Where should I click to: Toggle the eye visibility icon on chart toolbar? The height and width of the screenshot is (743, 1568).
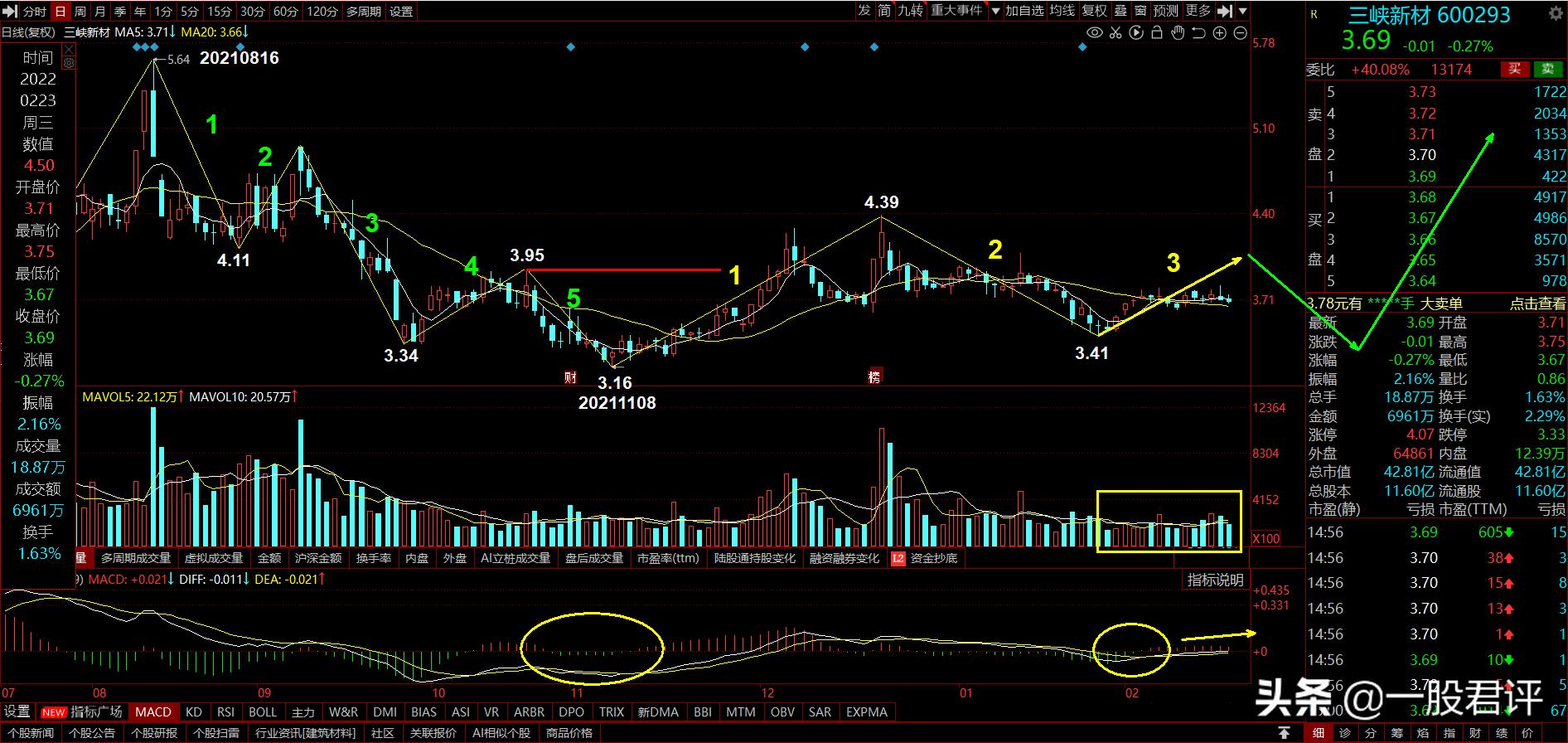tap(1095, 33)
